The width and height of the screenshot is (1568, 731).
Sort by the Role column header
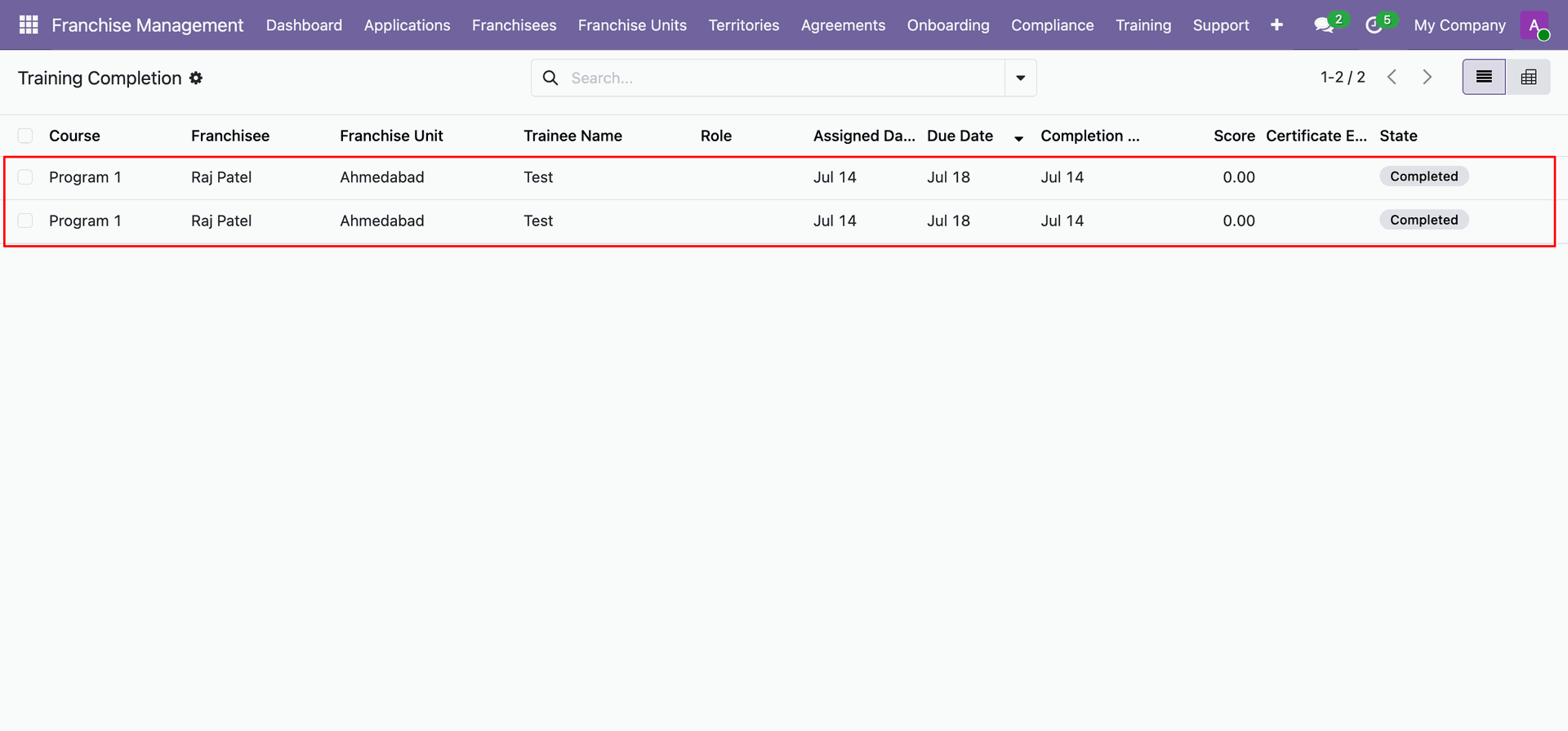[716, 136]
